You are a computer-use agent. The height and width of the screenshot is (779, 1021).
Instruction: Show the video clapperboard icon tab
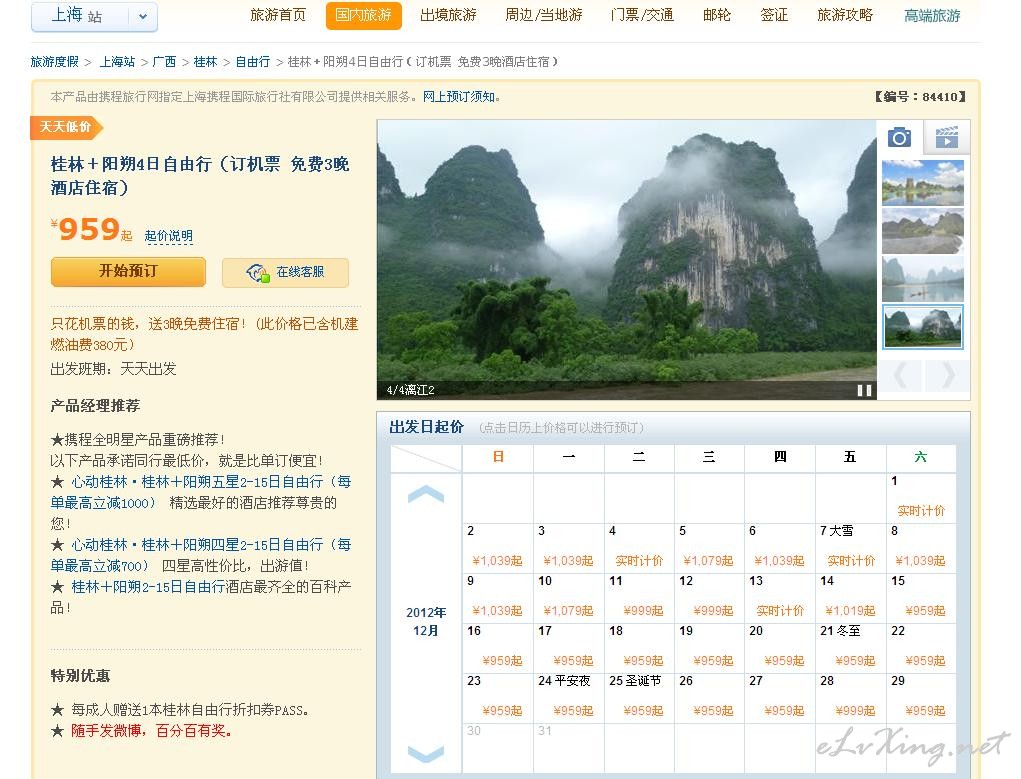coord(946,137)
